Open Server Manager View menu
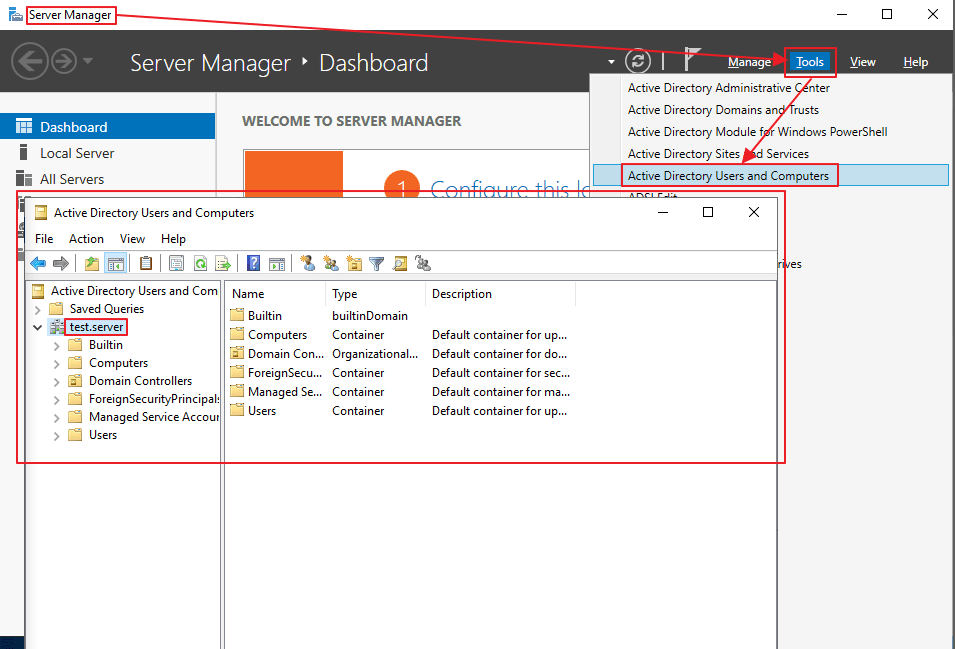 tap(862, 62)
